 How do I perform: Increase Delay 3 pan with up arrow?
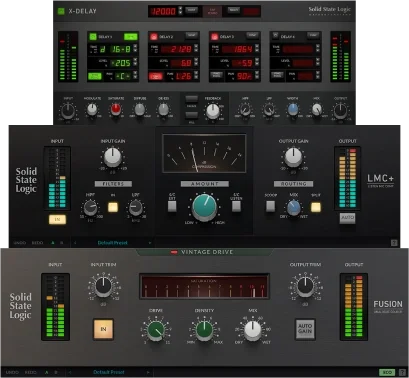click(257, 73)
